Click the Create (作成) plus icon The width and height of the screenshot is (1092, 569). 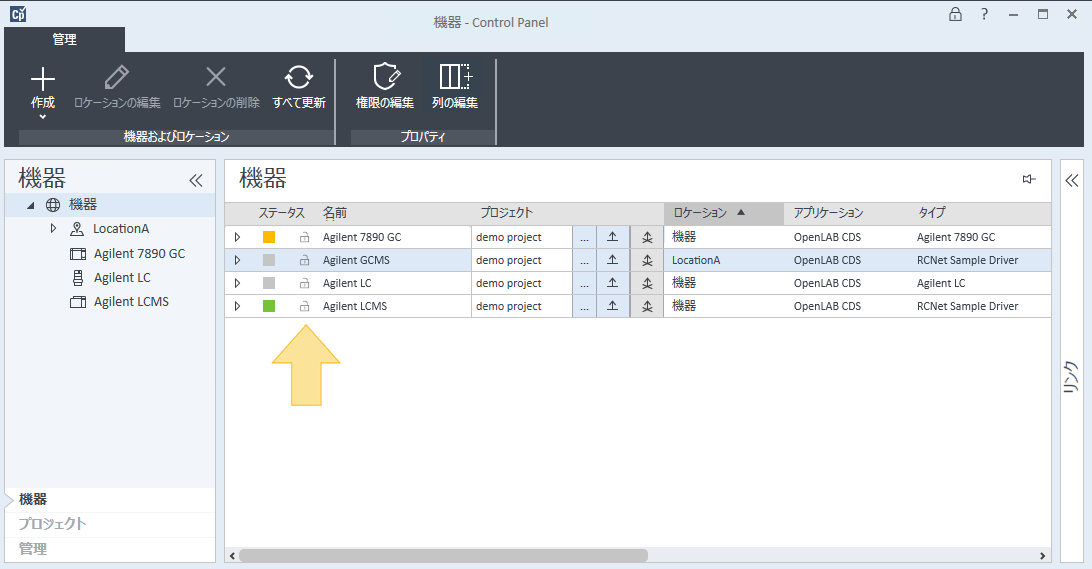pos(43,79)
